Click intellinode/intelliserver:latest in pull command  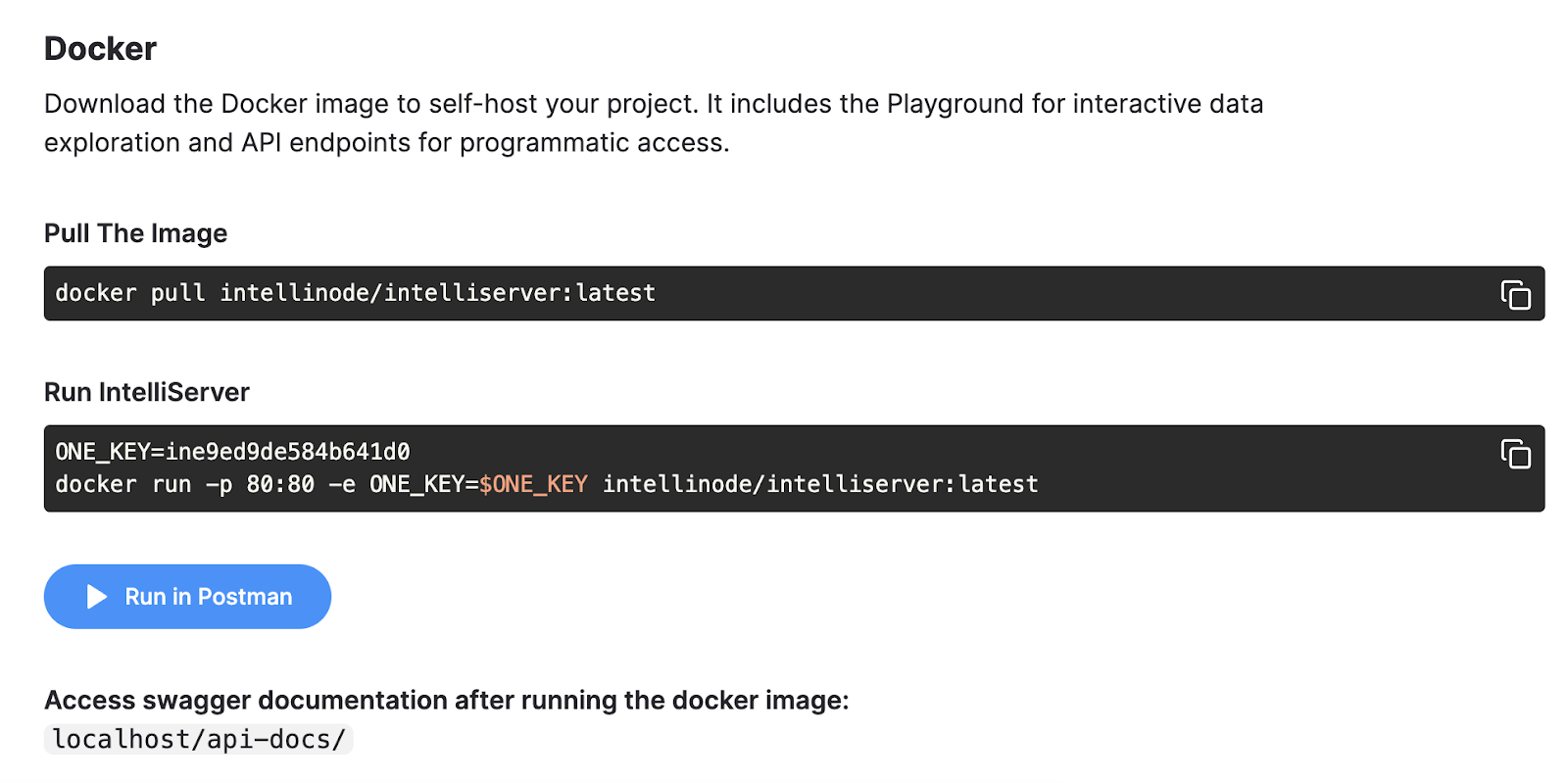pyautogui.click(x=437, y=293)
